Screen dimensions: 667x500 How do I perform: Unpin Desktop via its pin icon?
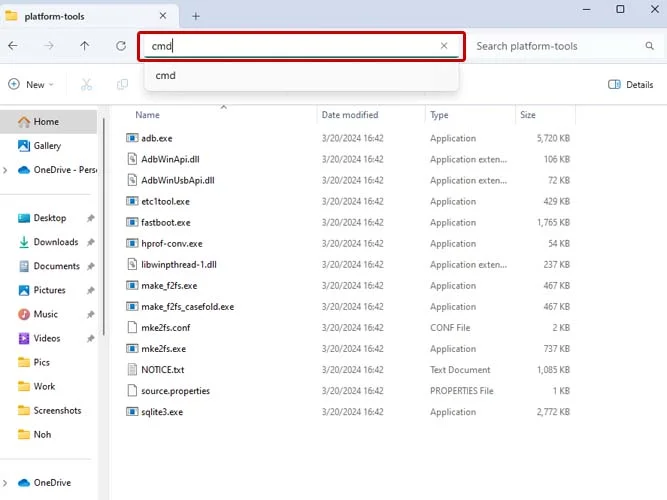click(90, 218)
